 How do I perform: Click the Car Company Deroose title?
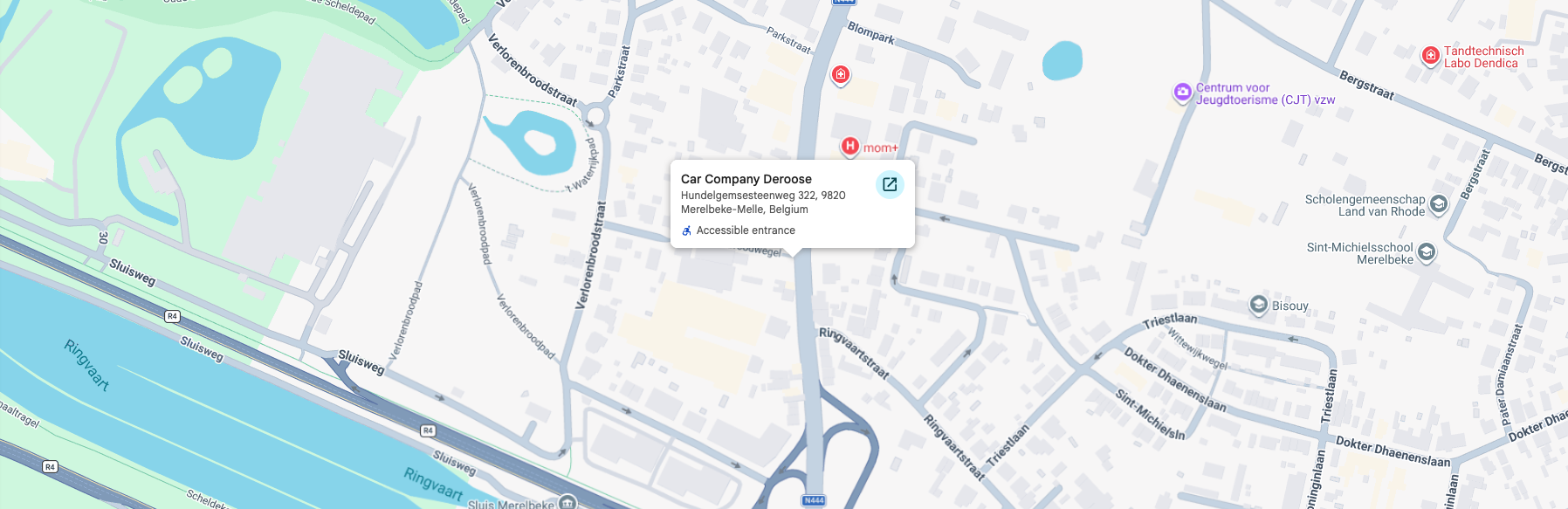click(x=746, y=179)
